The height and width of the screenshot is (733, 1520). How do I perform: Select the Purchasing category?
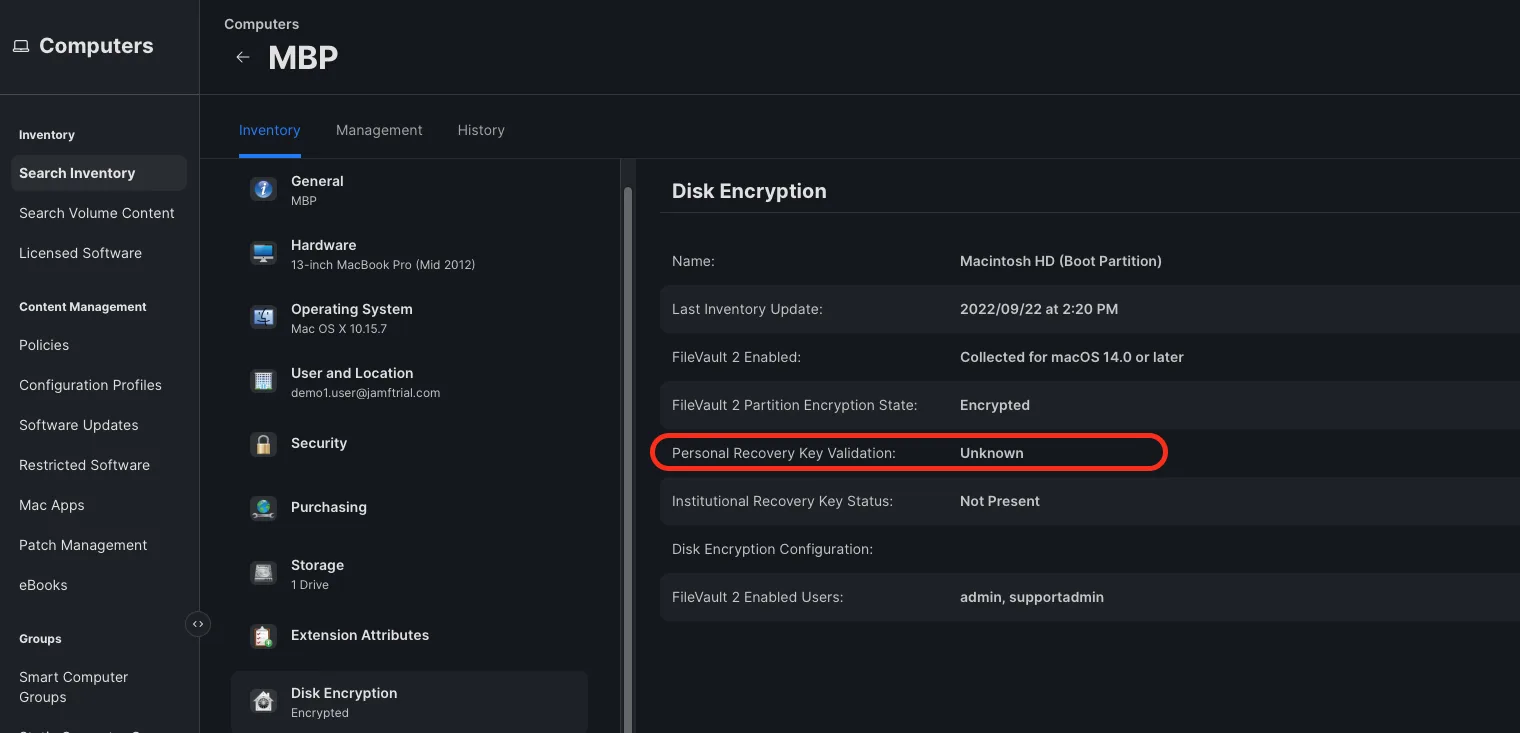(409, 508)
